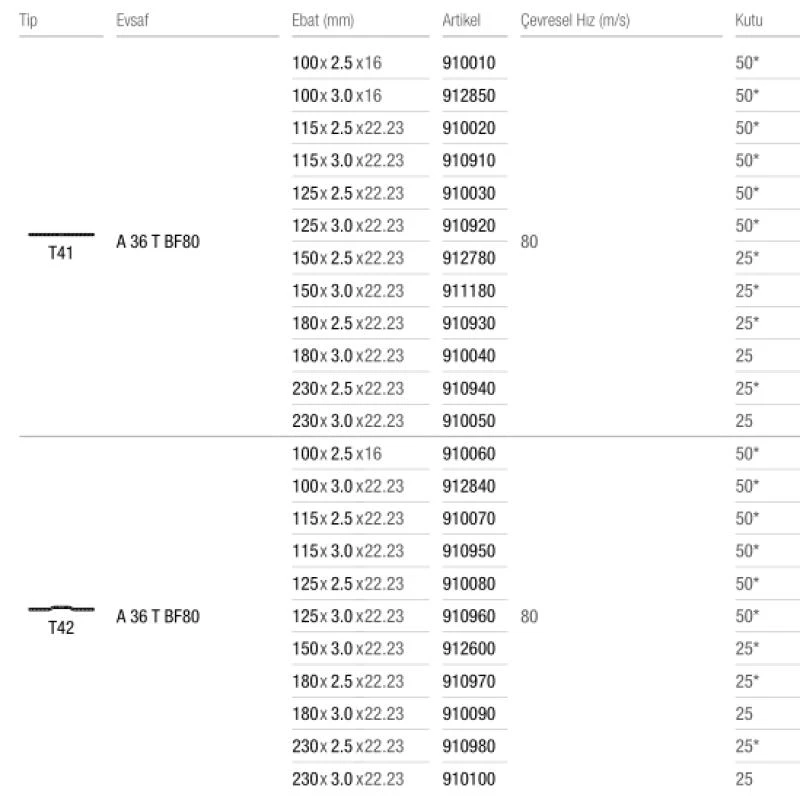The width and height of the screenshot is (800, 800).
Task: Click the T41 A 36 T BF80 specification
Action: point(158,242)
